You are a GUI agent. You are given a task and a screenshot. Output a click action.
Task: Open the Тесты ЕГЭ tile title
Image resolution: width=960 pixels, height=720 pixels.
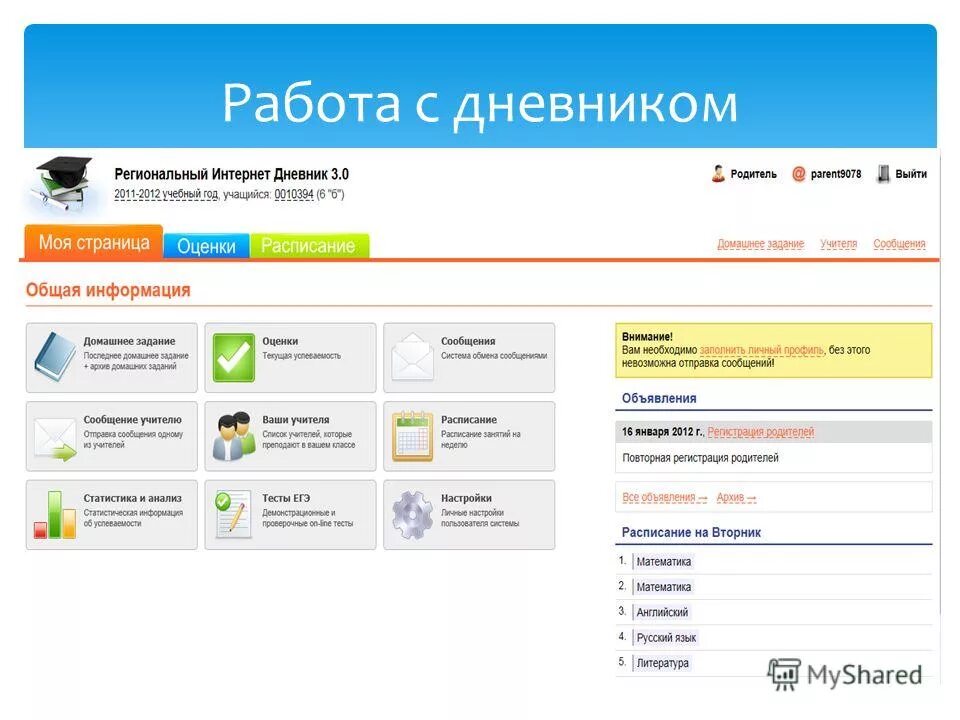[x=286, y=498]
